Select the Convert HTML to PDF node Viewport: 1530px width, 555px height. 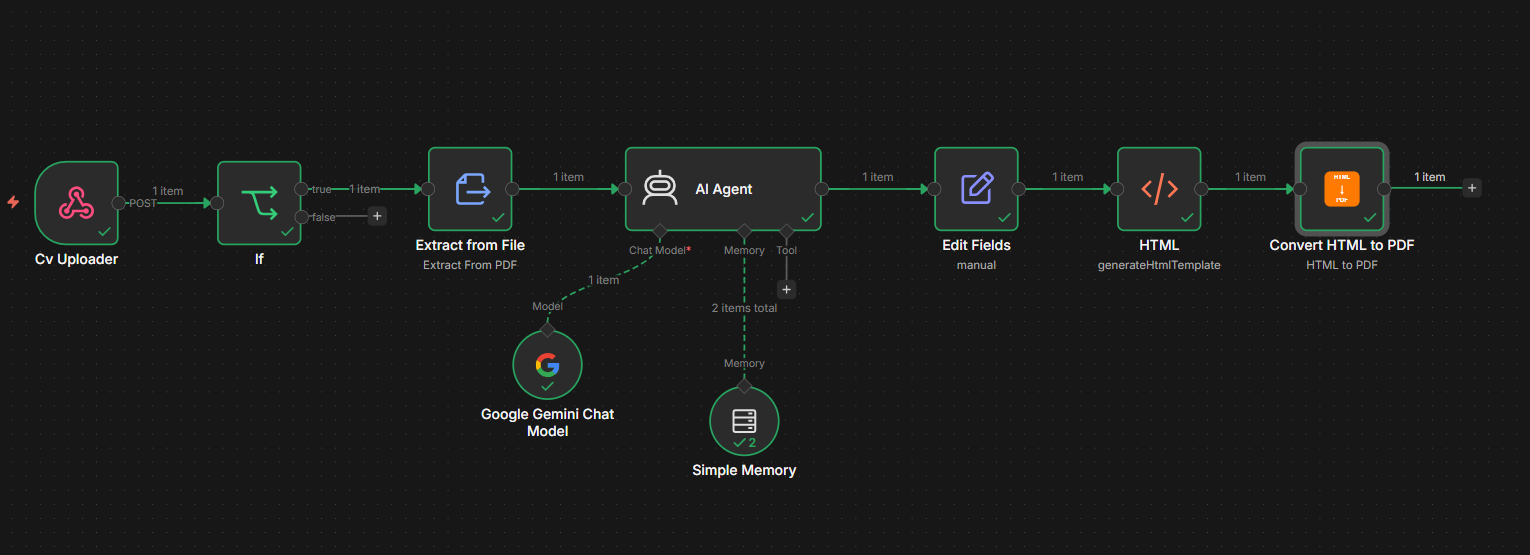click(1342, 189)
